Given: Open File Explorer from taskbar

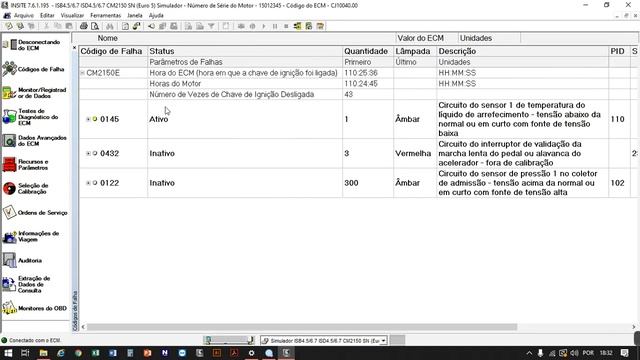Looking at the screenshot, I should click(x=43, y=353).
